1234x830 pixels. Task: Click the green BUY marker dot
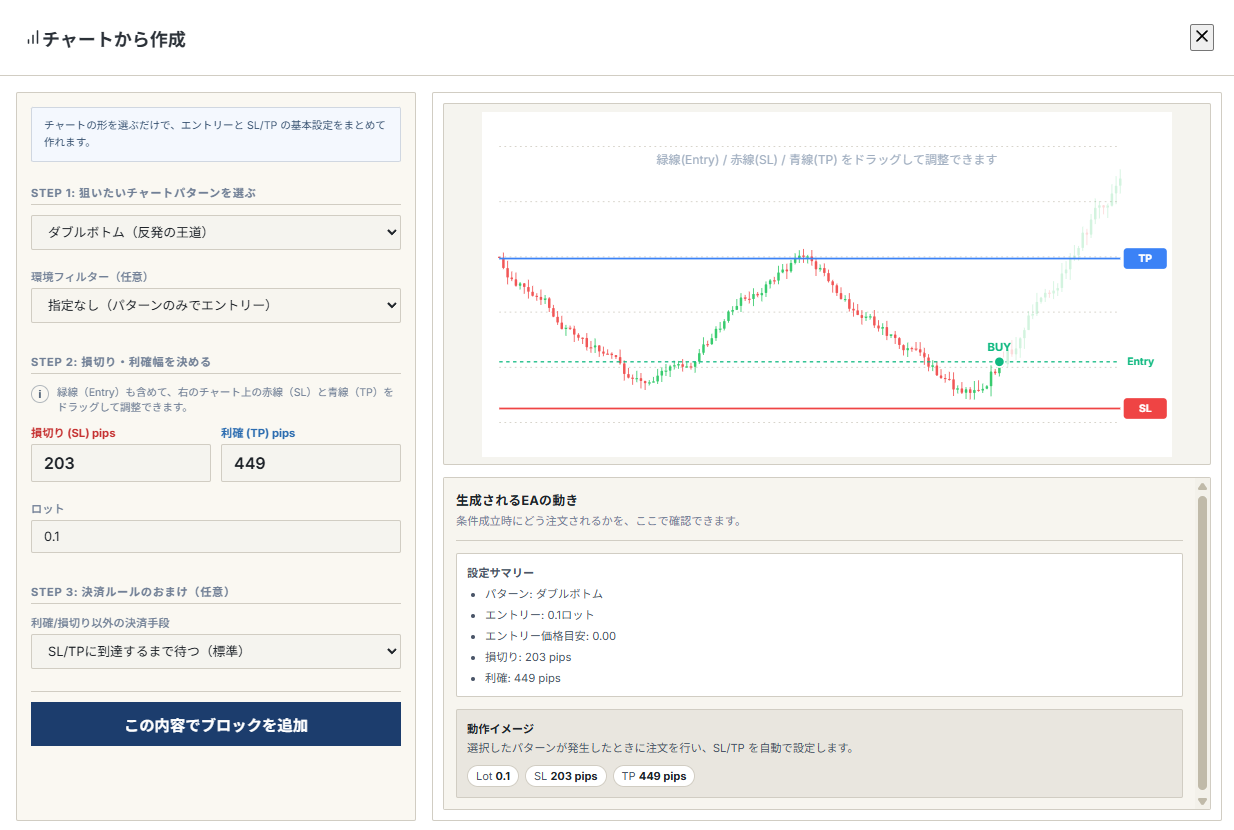tap(999, 362)
